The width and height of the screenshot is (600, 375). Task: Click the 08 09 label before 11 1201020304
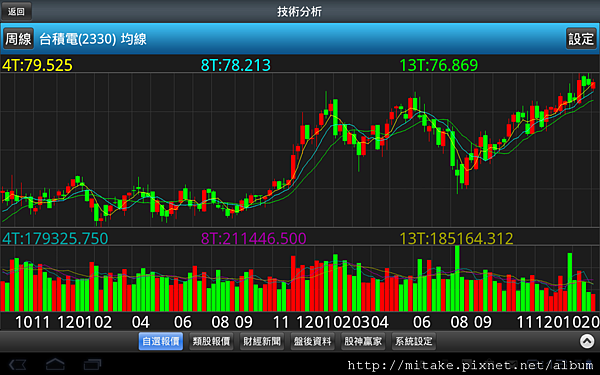[232, 322]
